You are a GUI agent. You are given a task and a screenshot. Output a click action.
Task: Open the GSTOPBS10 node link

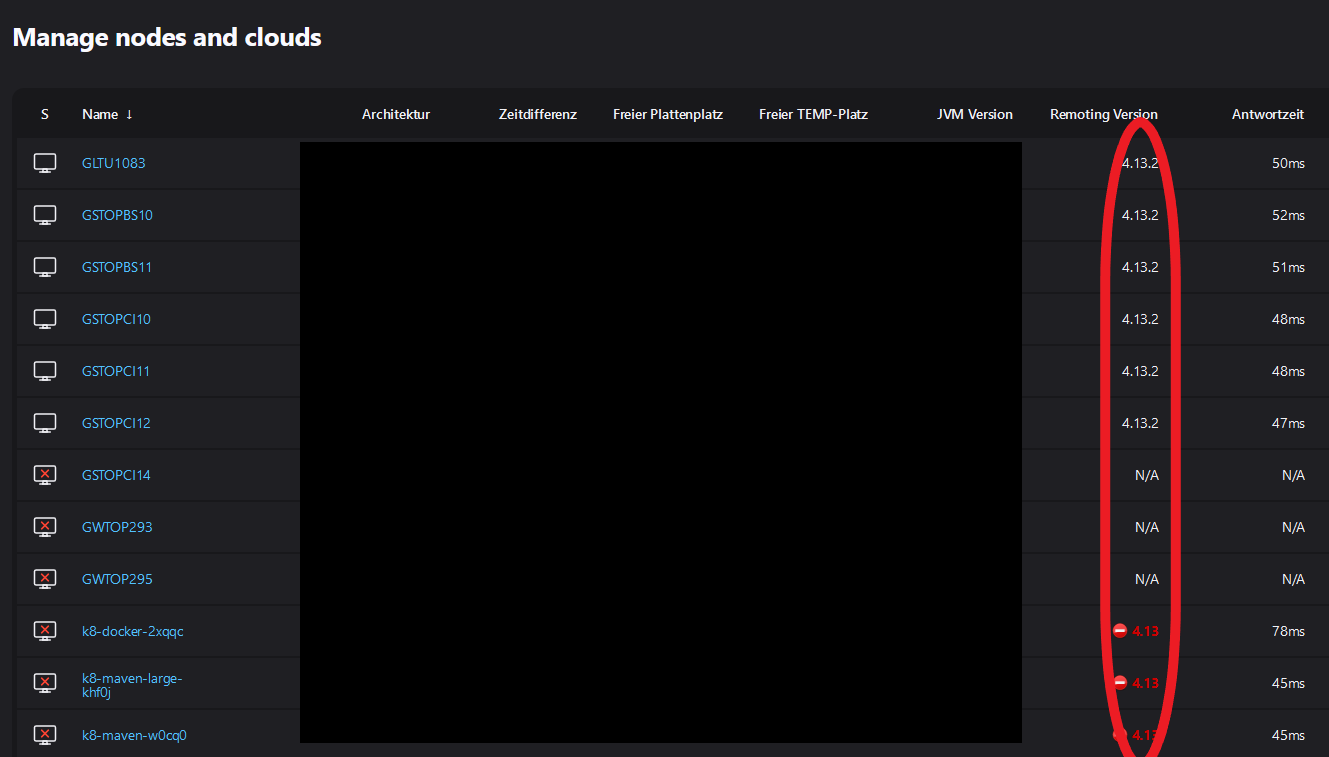tap(117, 215)
